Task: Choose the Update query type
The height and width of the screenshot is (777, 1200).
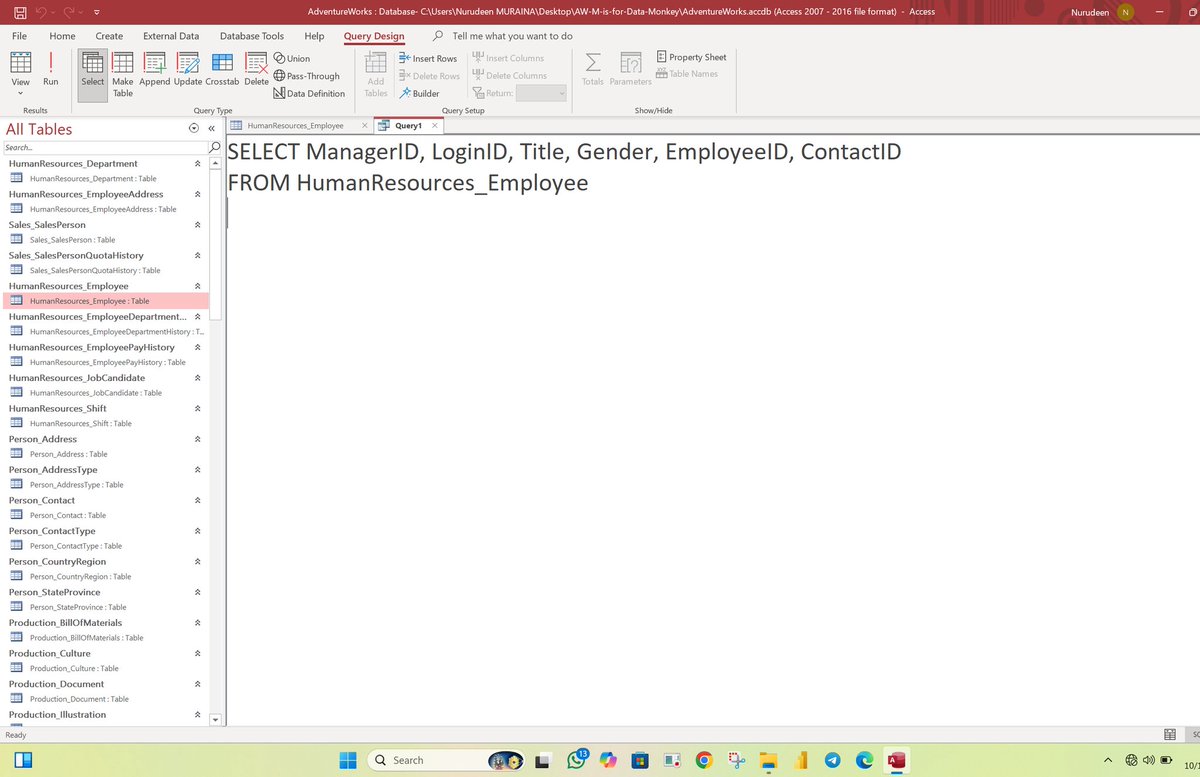Action: point(188,70)
